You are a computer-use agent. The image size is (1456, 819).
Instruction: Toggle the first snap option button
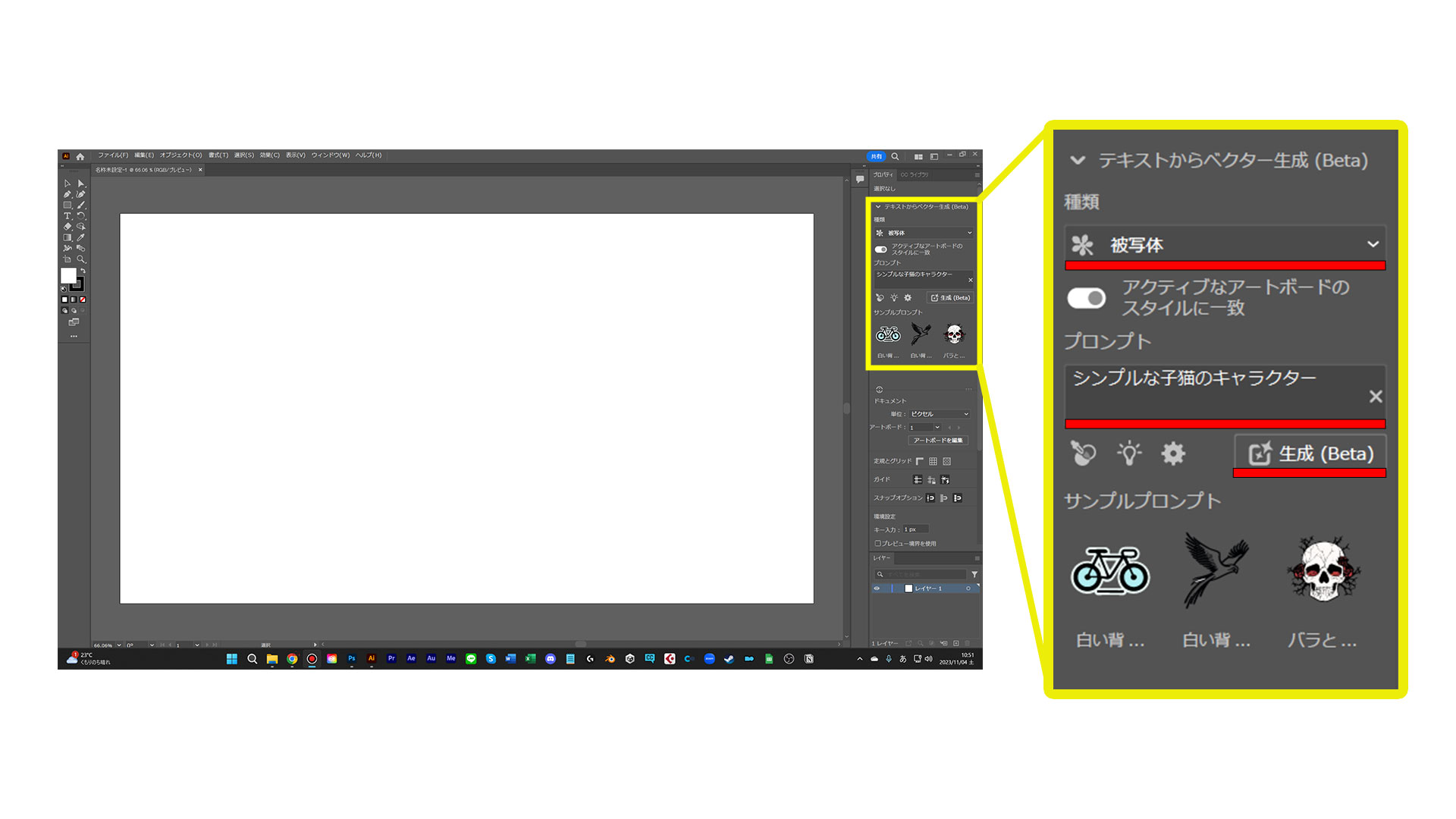pos(930,498)
